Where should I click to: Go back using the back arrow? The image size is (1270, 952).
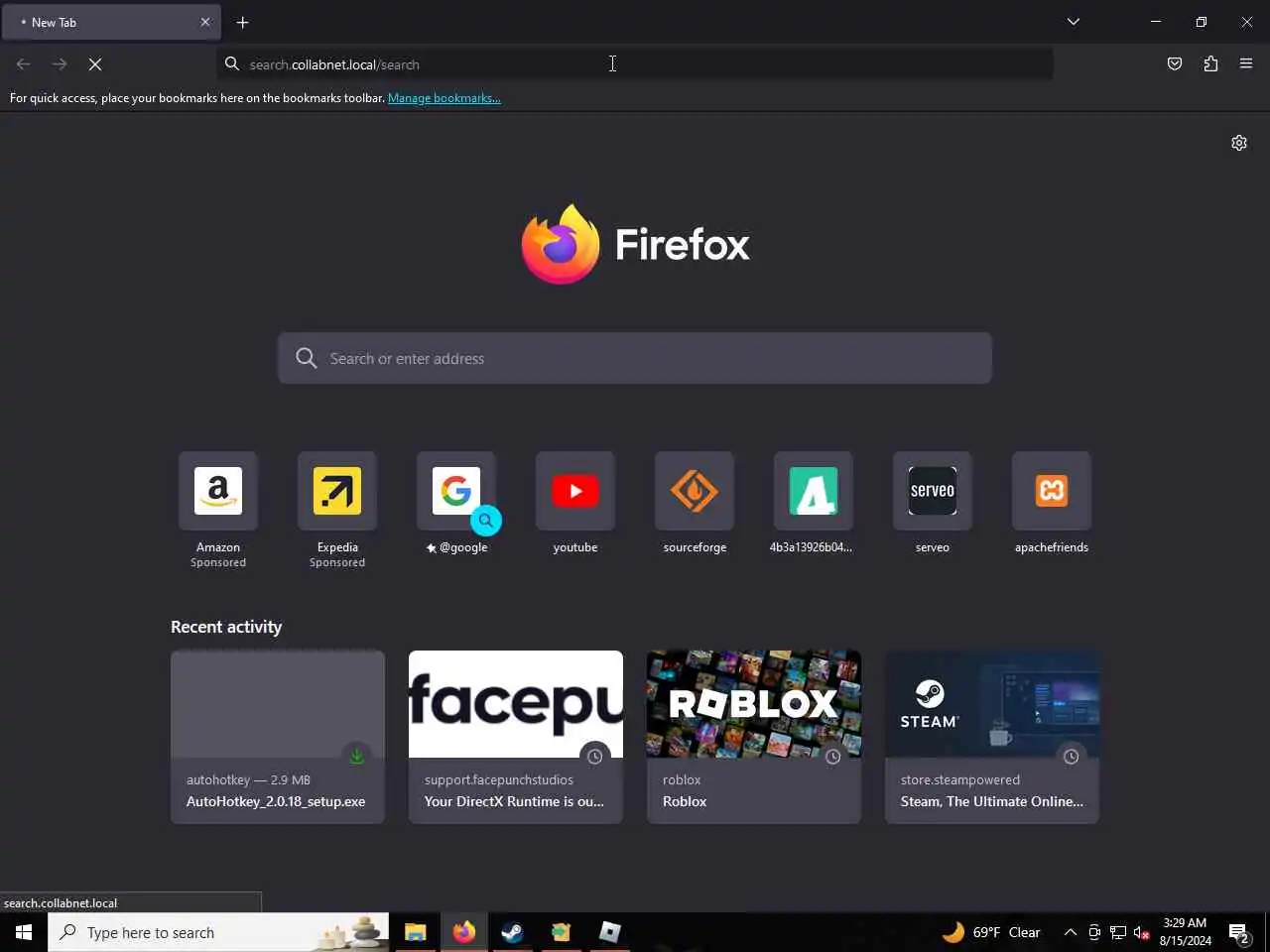(x=24, y=63)
